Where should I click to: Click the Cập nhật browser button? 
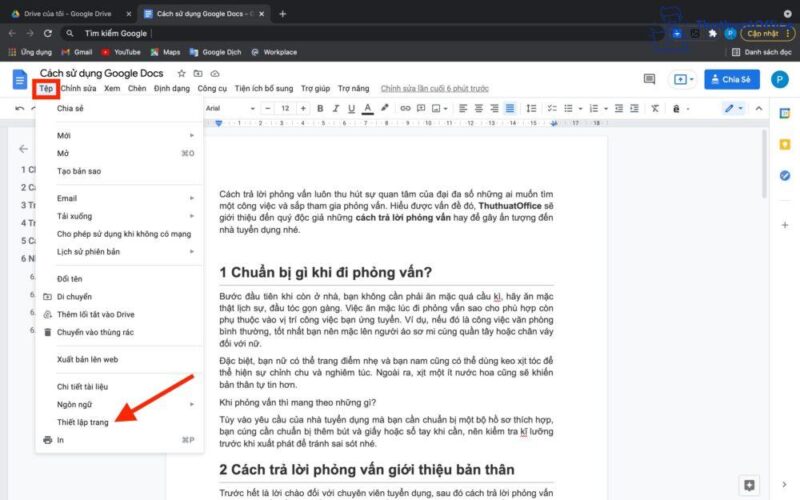click(x=767, y=34)
